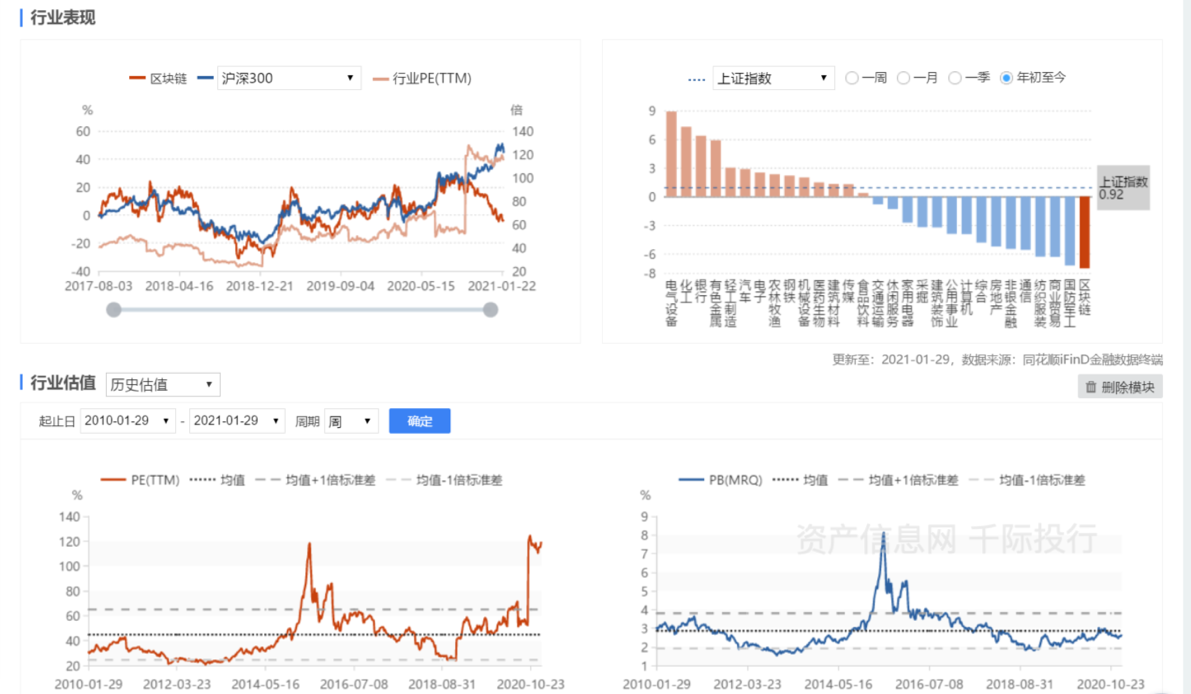This screenshot has height=694, width=1191.
Task: Toggle the 区块链 legend line marker
Action: pos(137,78)
